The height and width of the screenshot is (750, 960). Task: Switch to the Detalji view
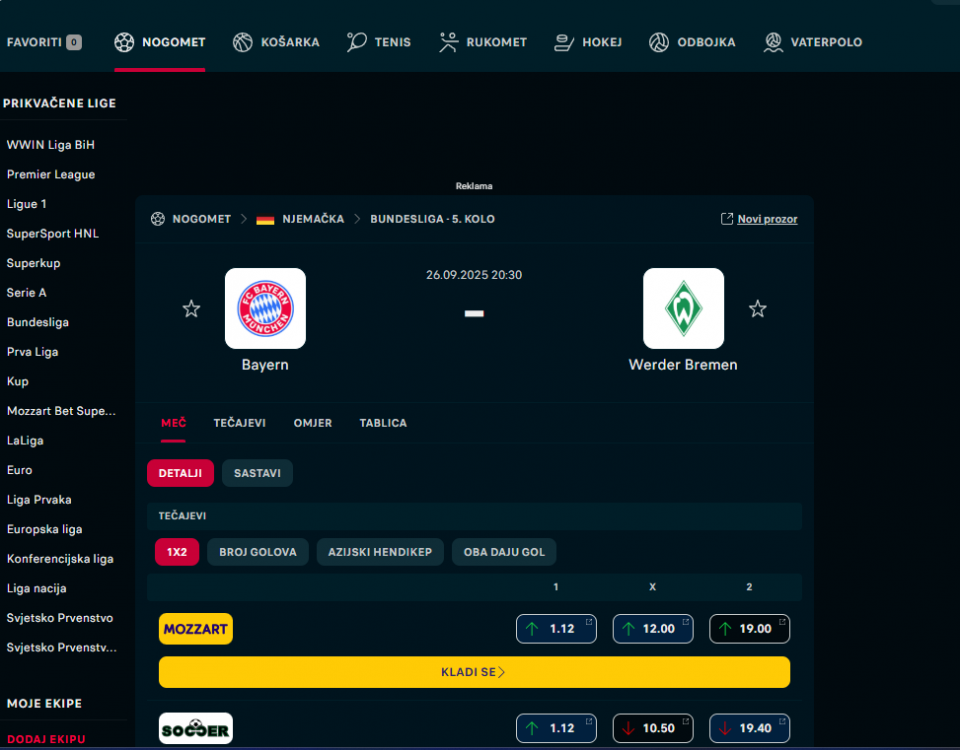point(180,473)
